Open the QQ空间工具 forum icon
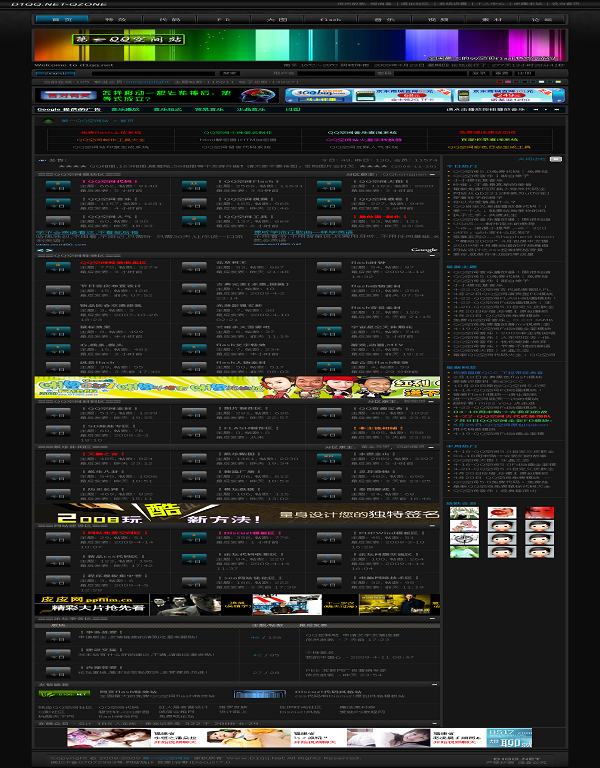The width and height of the screenshot is (600, 768). coord(193,222)
